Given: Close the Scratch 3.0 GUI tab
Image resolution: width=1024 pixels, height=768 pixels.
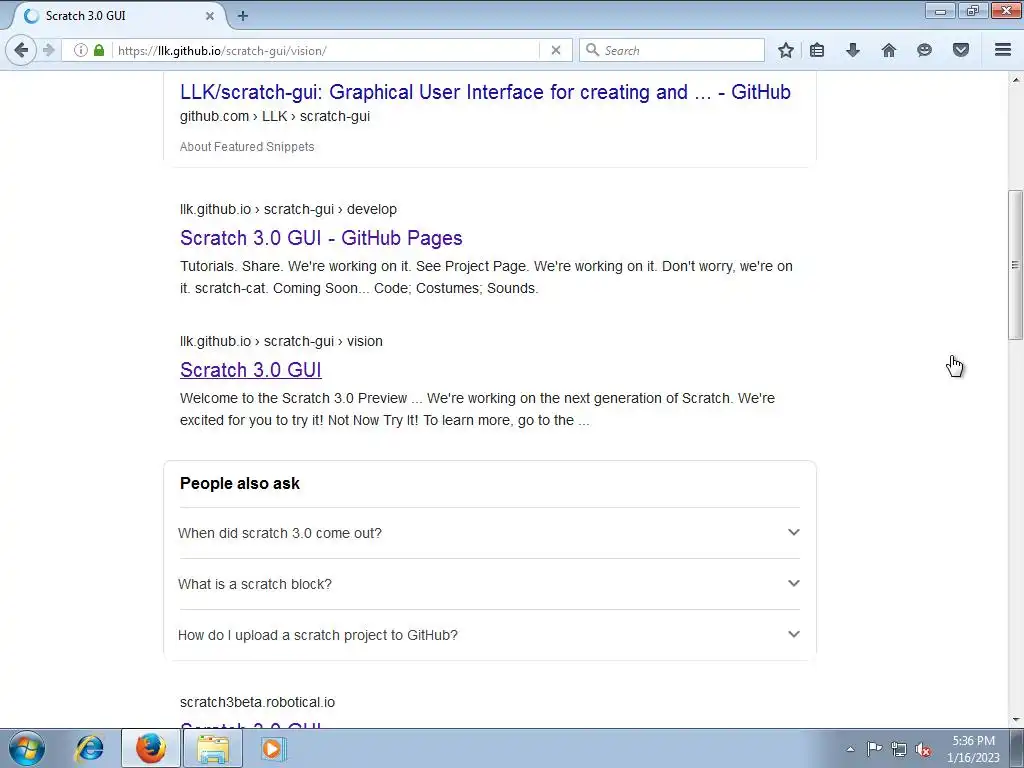Looking at the screenshot, I should point(210,16).
